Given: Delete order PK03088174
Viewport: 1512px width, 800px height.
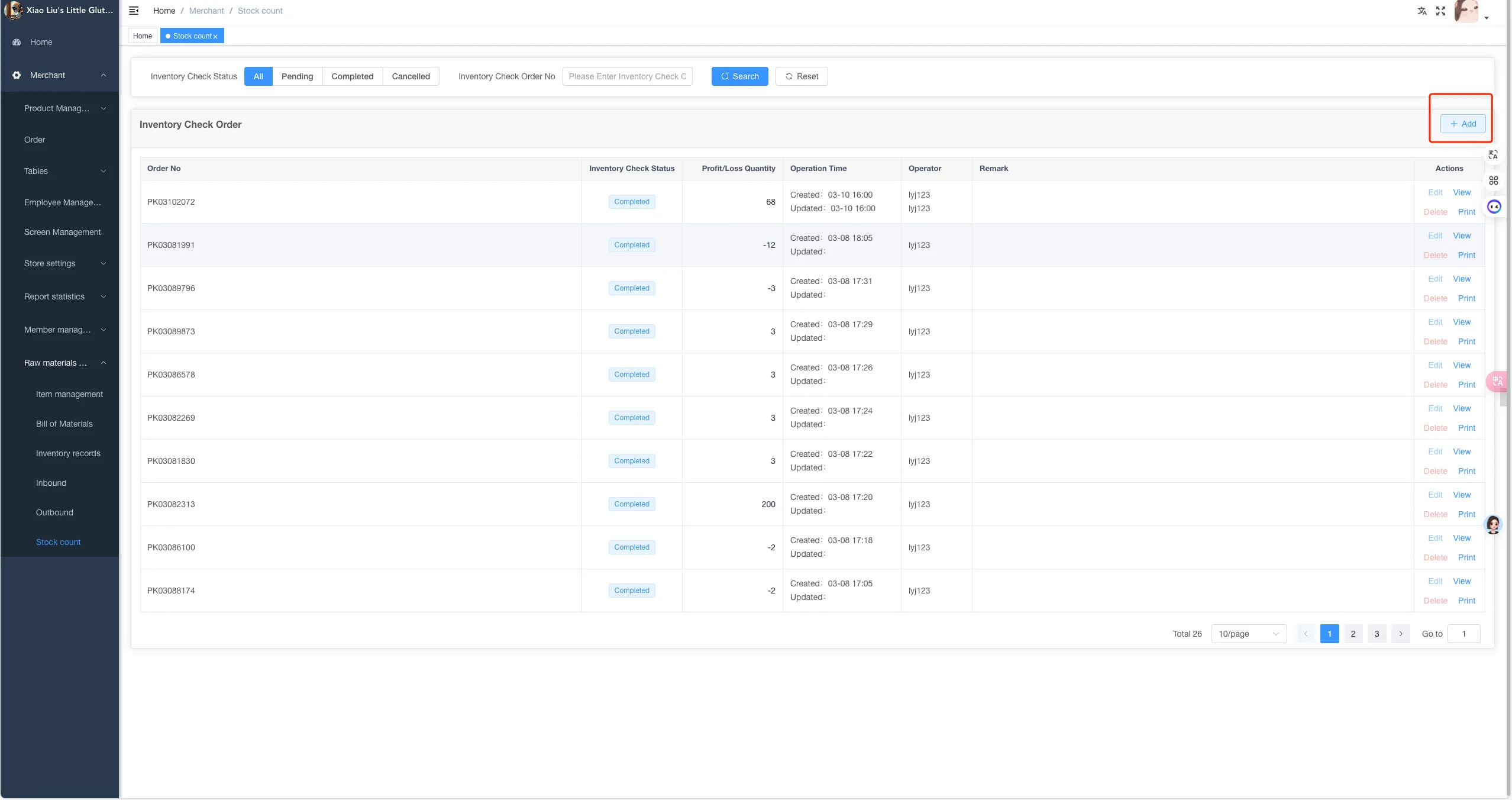Looking at the screenshot, I should 1435,601.
